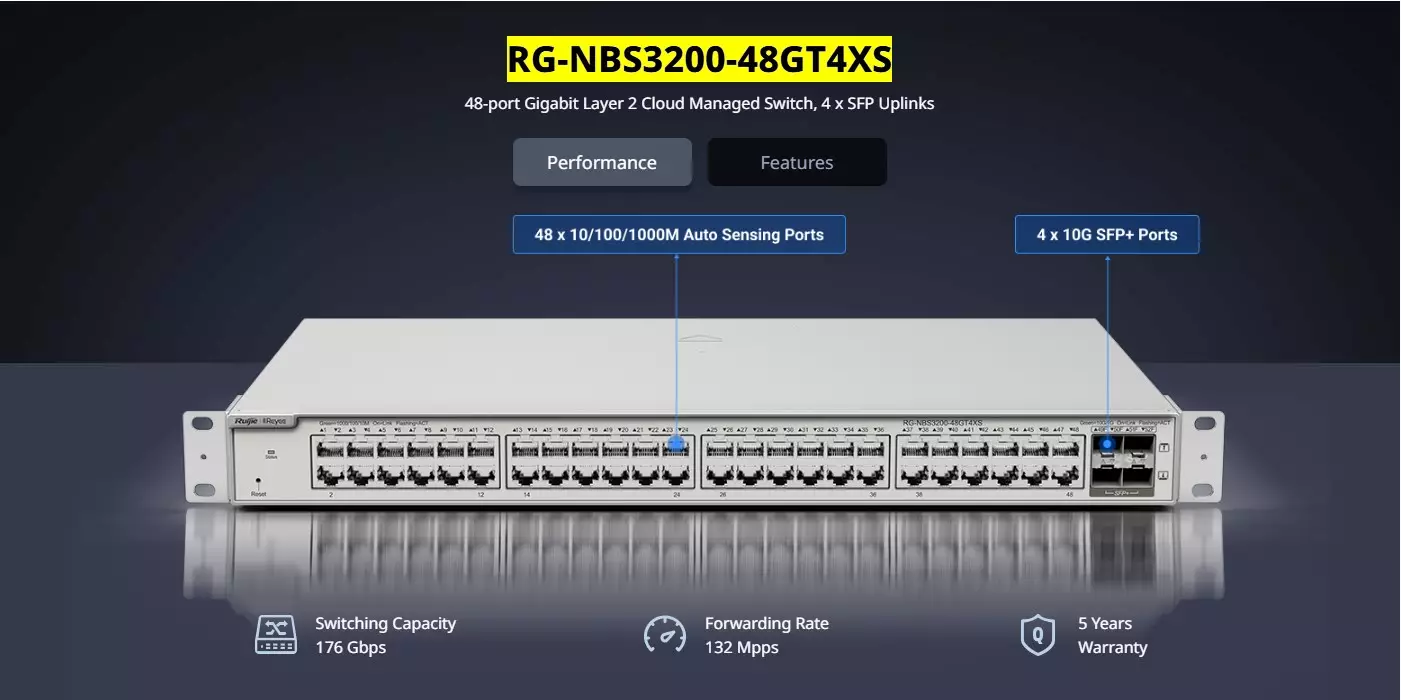Click the "48 x 10/100/1000M Auto Sensing Ports" callout
The width and height of the screenshot is (1401, 700).
[679, 235]
